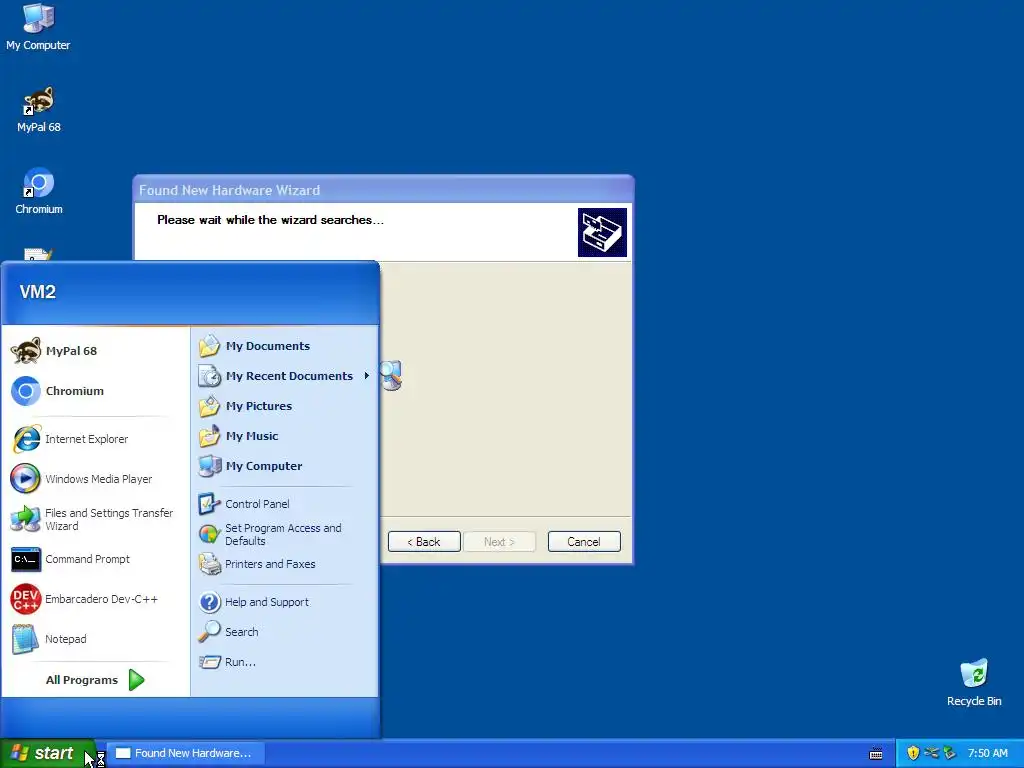
Task: Click the on-screen keyboard taskbar icon
Action: point(876,754)
